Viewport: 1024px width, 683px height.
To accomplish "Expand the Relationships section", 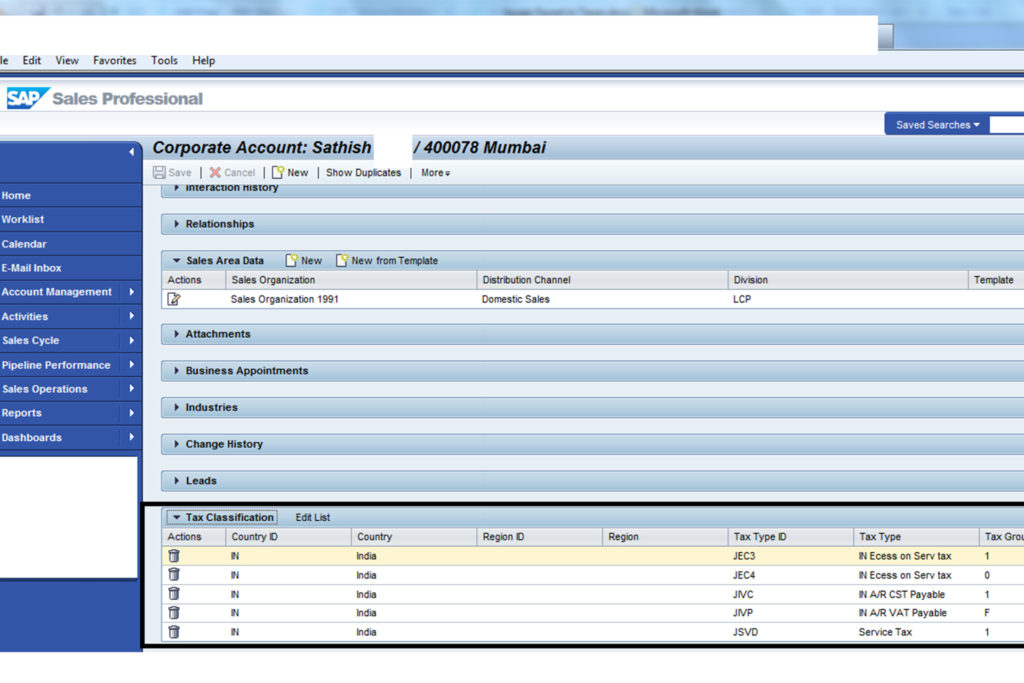I will (x=176, y=224).
